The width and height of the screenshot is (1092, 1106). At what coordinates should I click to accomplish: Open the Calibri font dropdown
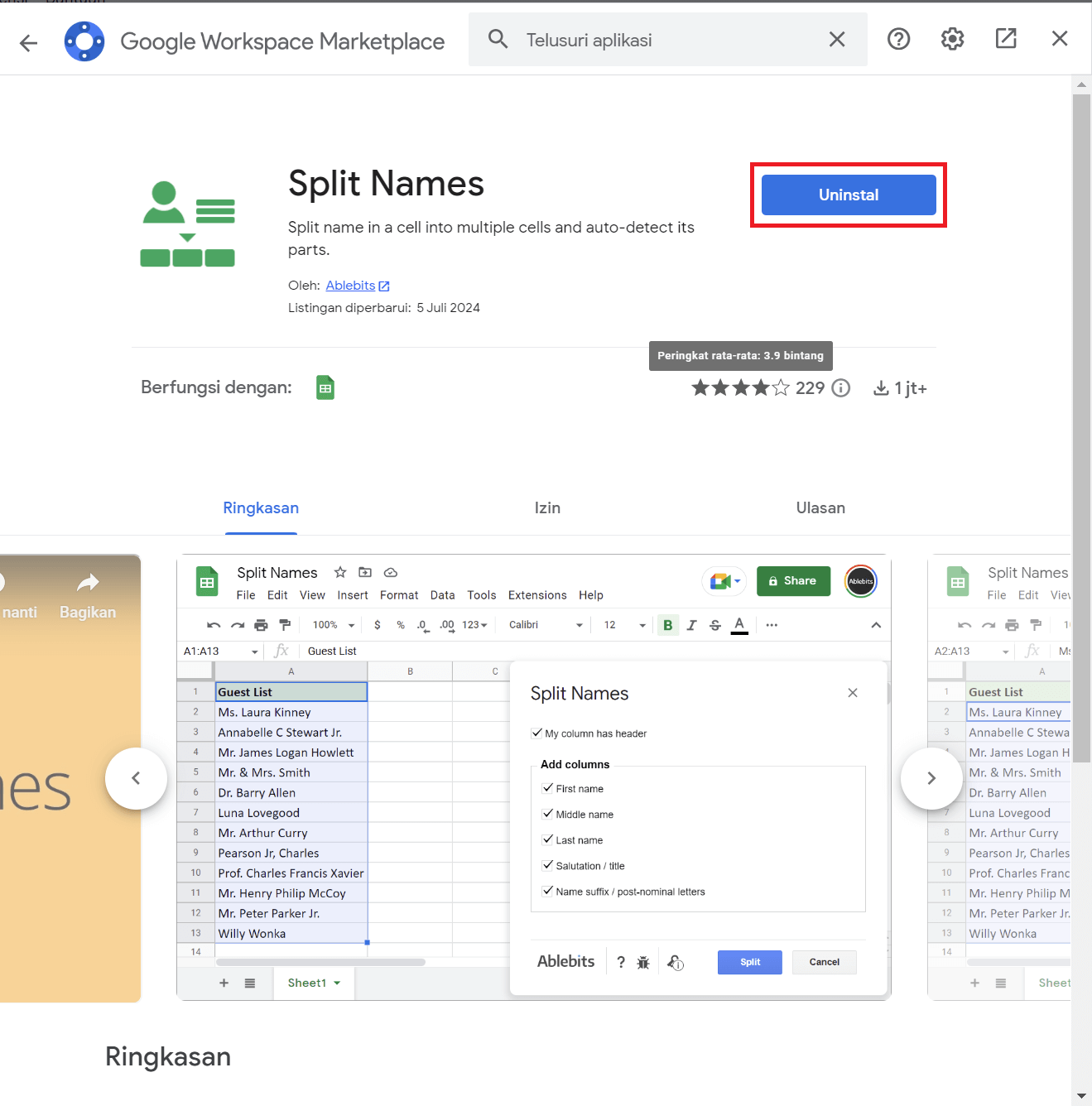(544, 625)
